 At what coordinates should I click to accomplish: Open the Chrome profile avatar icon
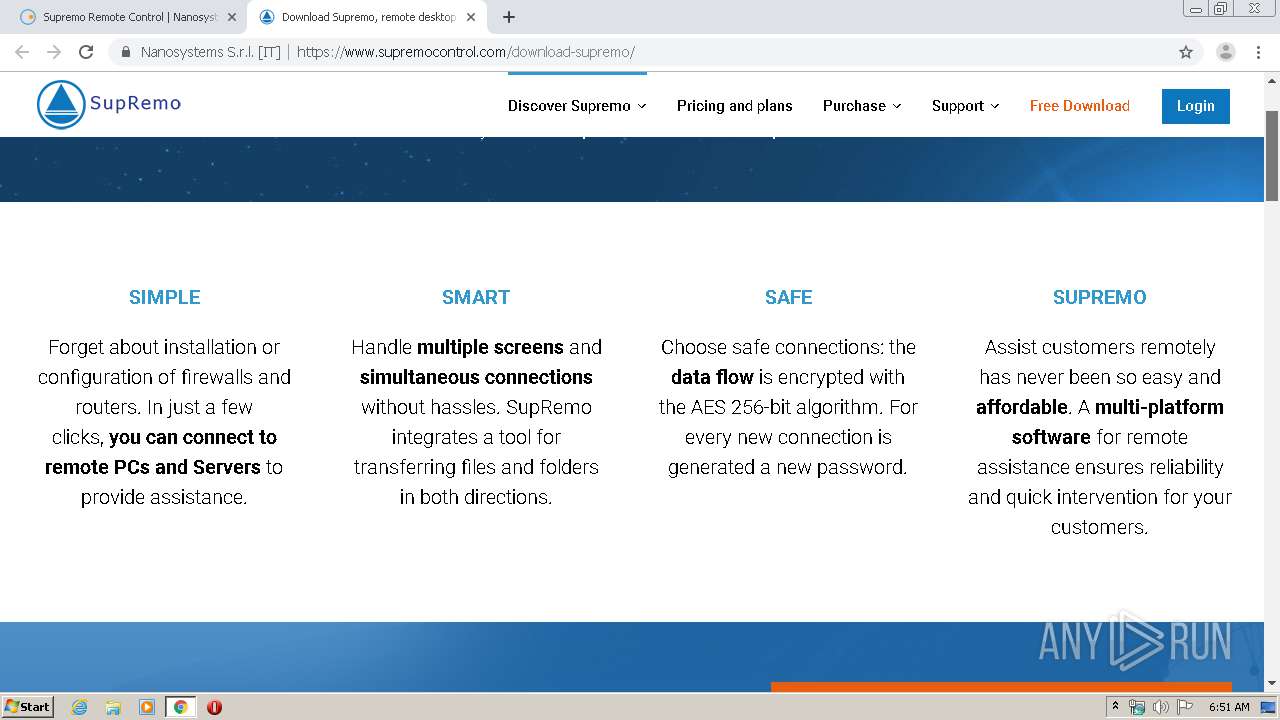point(1226,52)
